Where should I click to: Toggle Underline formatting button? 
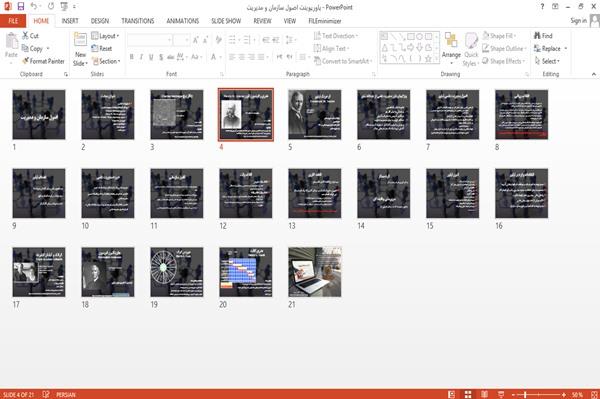tap(151, 57)
